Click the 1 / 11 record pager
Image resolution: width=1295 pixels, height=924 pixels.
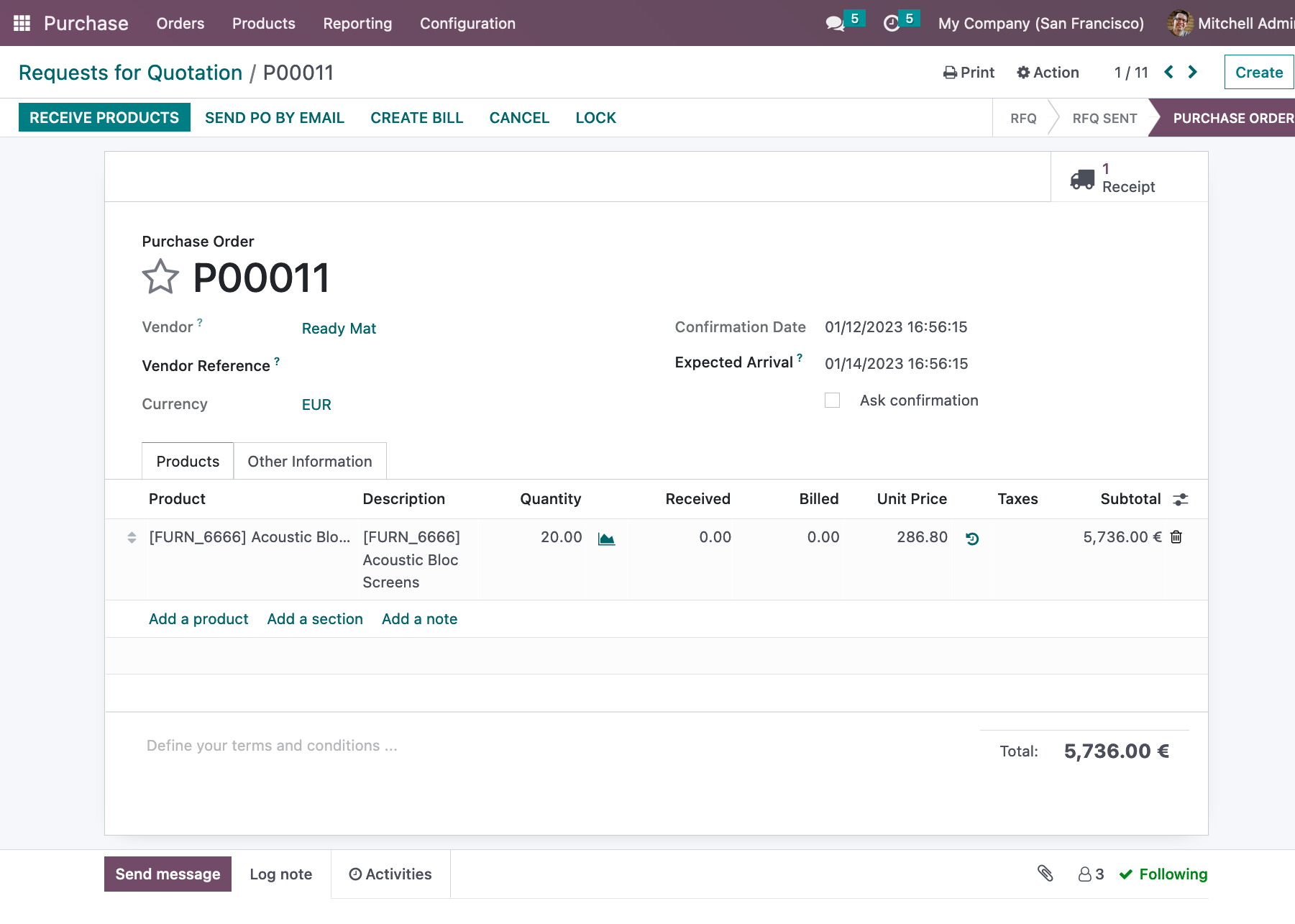1131,73
